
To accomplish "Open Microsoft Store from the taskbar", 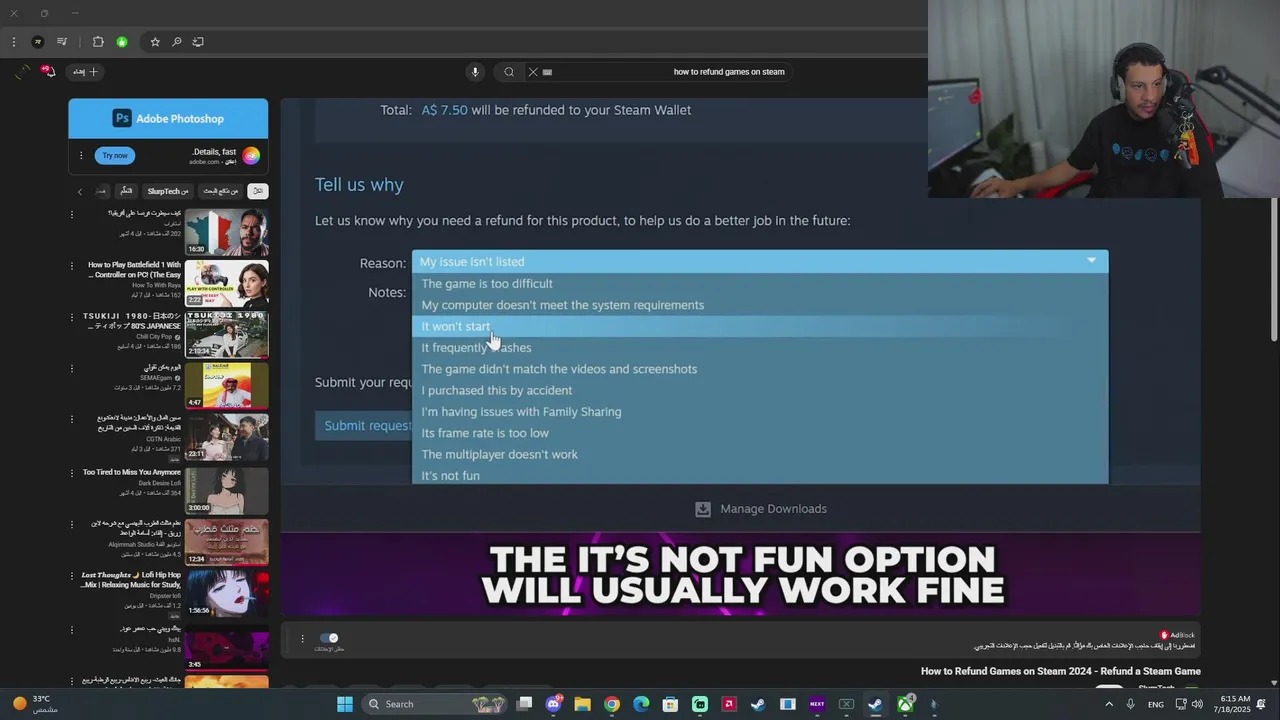I will (x=670, y=704).
